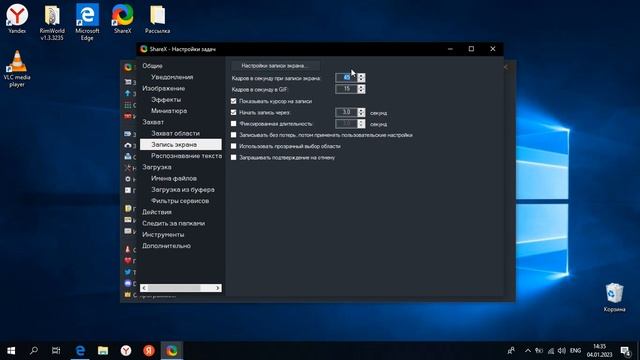Enable Фиксированная длительность checkbox

click(233, 123)
